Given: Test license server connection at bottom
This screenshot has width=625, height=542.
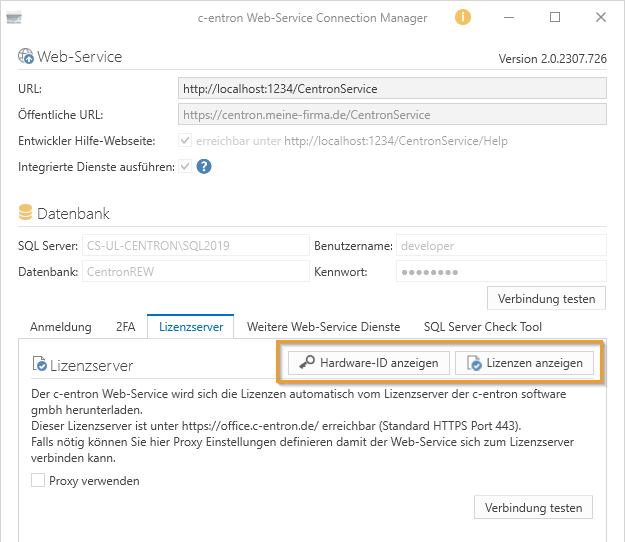Looking at the screenshot, I should 533,507.
